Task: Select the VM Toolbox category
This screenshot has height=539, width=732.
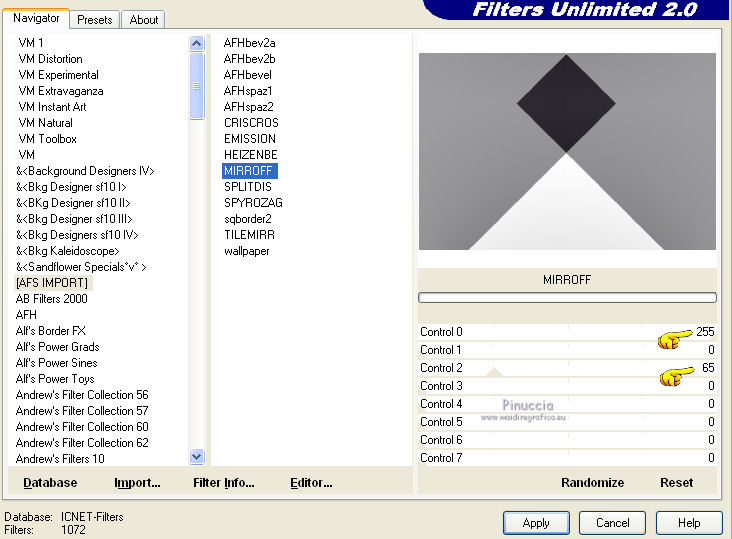Action: click(x=47, y=139)
